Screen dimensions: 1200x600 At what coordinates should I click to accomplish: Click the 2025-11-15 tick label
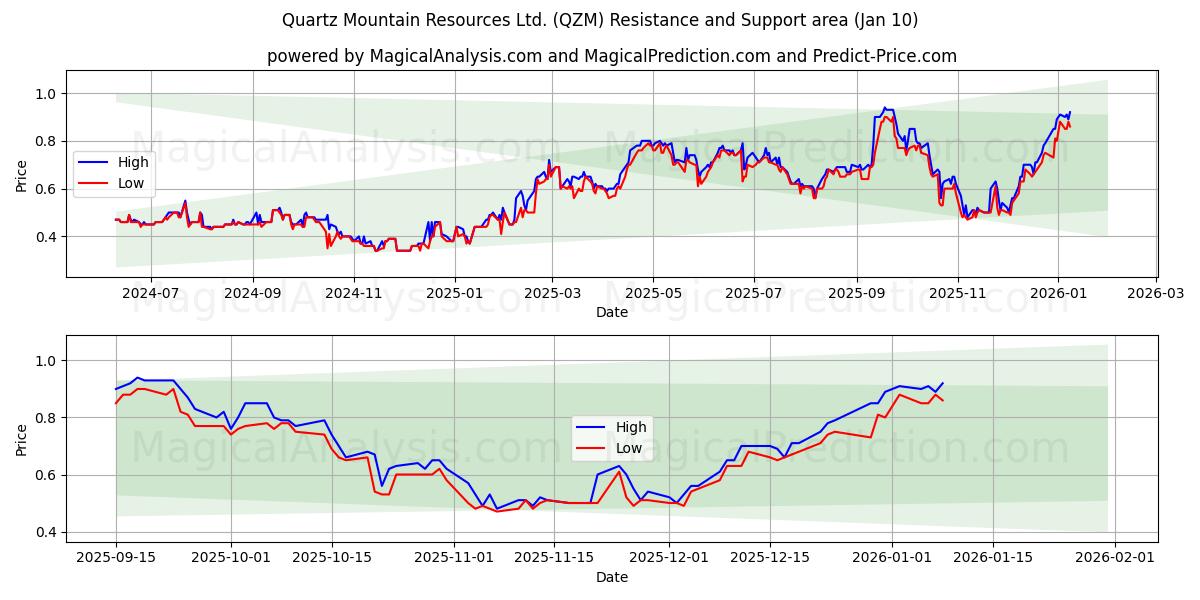[555, 559]
